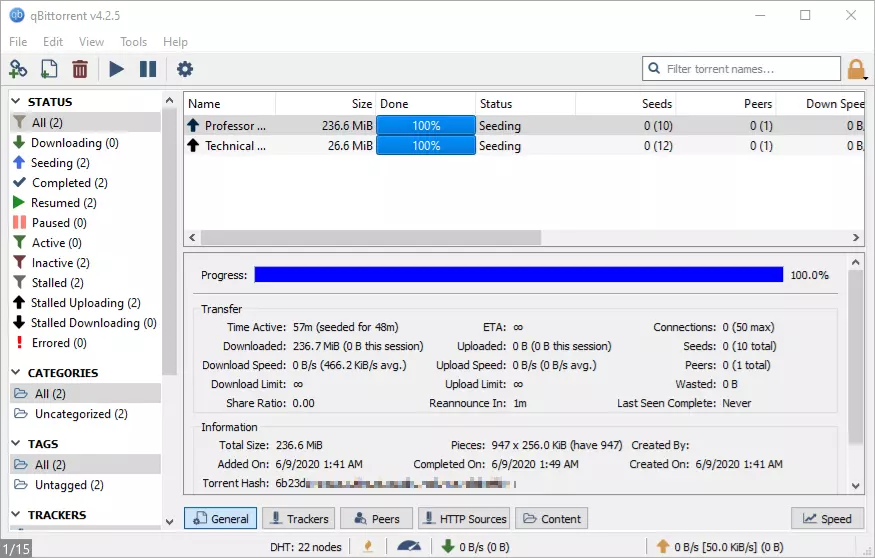Open the Tools menu

133,42
